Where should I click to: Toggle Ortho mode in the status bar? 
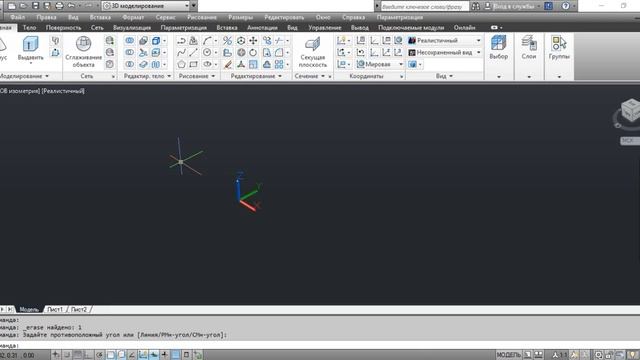click(88, 355)
